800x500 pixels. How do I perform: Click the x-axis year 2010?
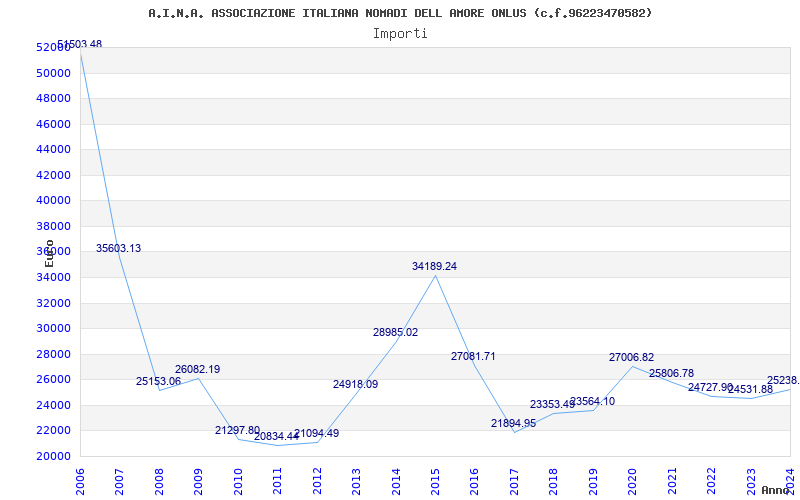238,481
